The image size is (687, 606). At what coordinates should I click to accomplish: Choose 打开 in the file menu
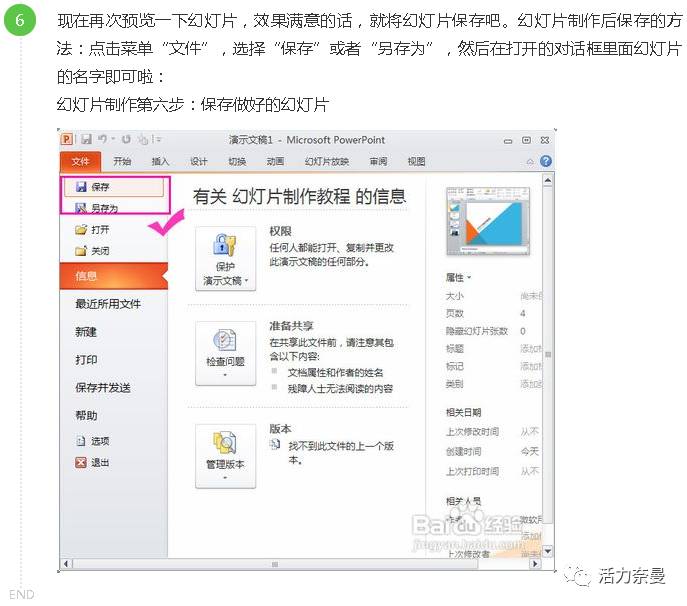coord(92,230)
